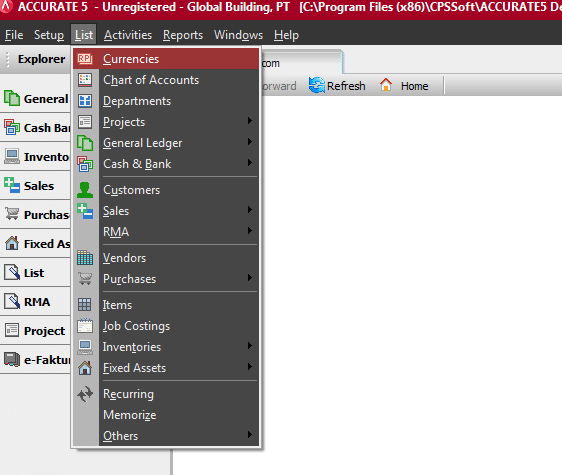Open the Setup menu
This screenshot has height=475, width=562.
pos(49,35)
